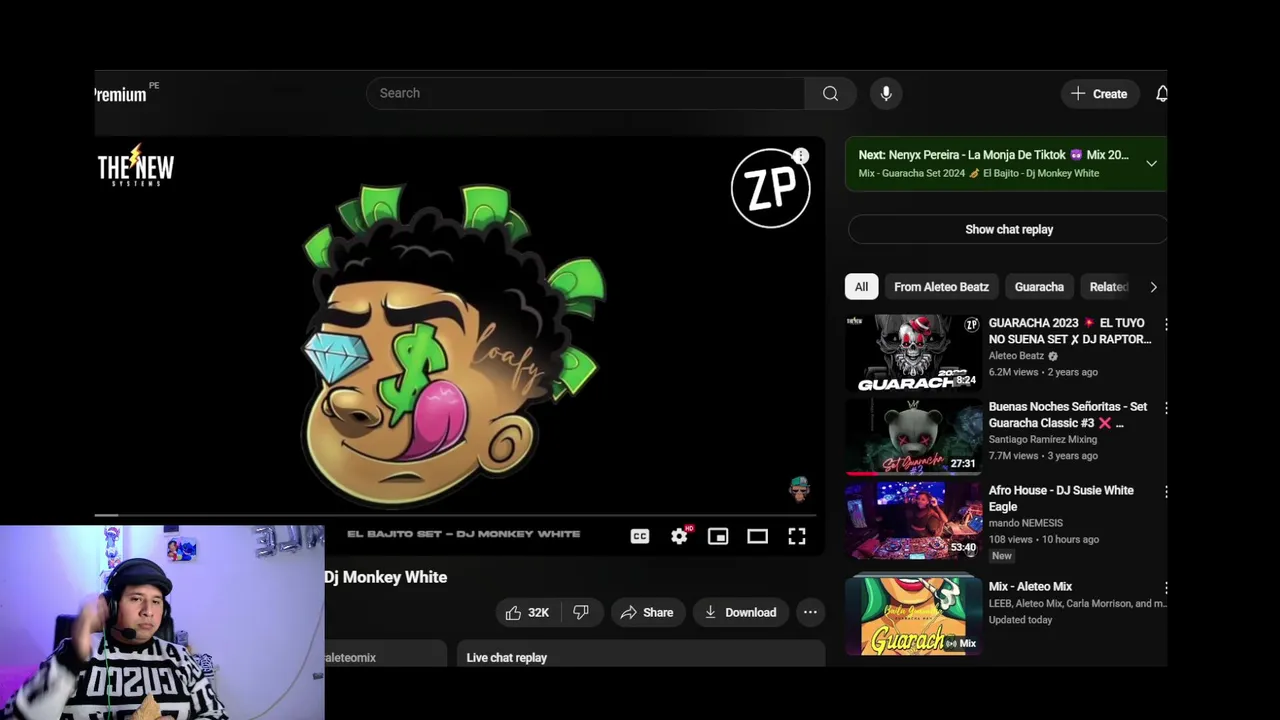This screenshot has height=720, width=1280.
Task: Click GUARACHA 2023 EL TUYO video title
Action: [1069, 331]
